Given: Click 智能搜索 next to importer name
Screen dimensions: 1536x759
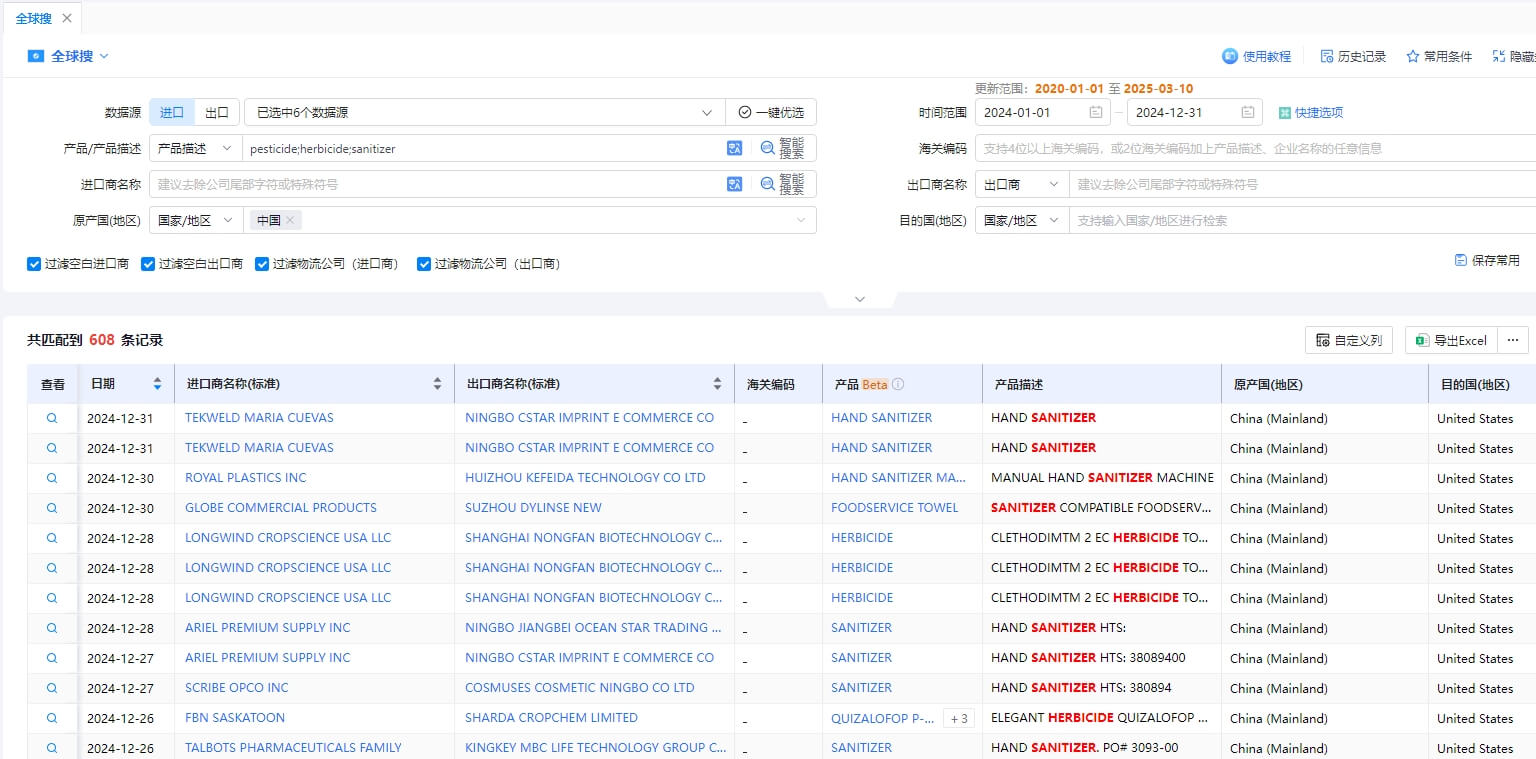Looking at the screenshot, I should [x=782, y=184].
